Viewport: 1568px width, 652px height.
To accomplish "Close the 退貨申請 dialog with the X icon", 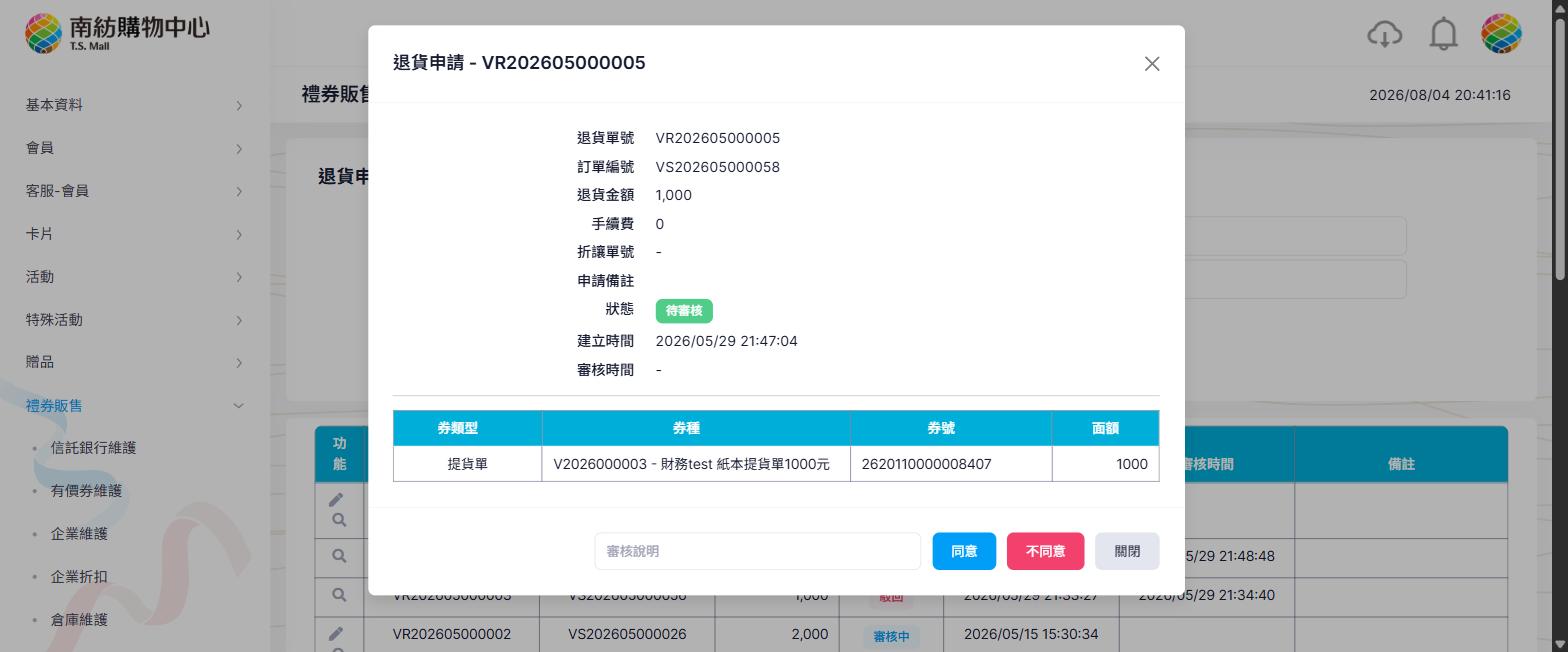I will click(x=1152, y=64).
